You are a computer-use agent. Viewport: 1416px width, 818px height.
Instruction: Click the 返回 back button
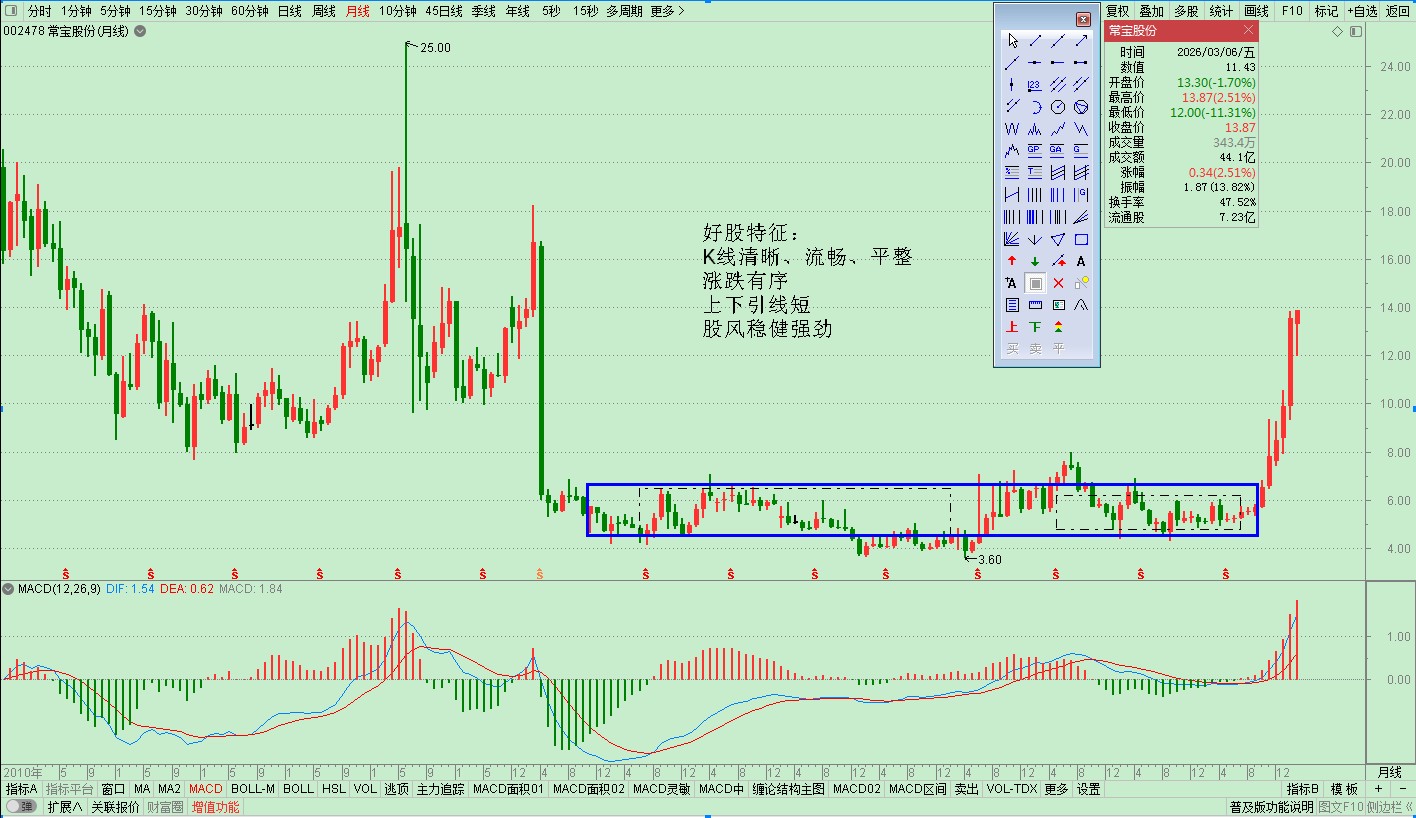pyautogui.click(x=1397, y=11)
